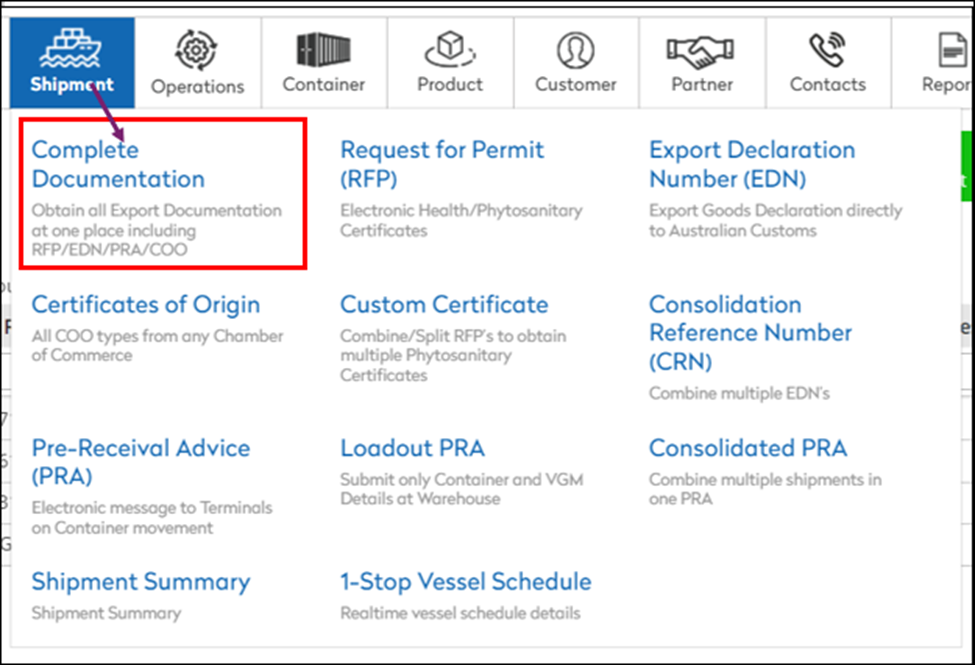Viewport: 975px width, 665px height.
Task: Open the Shipment menu label
Action: click(72, 85)
